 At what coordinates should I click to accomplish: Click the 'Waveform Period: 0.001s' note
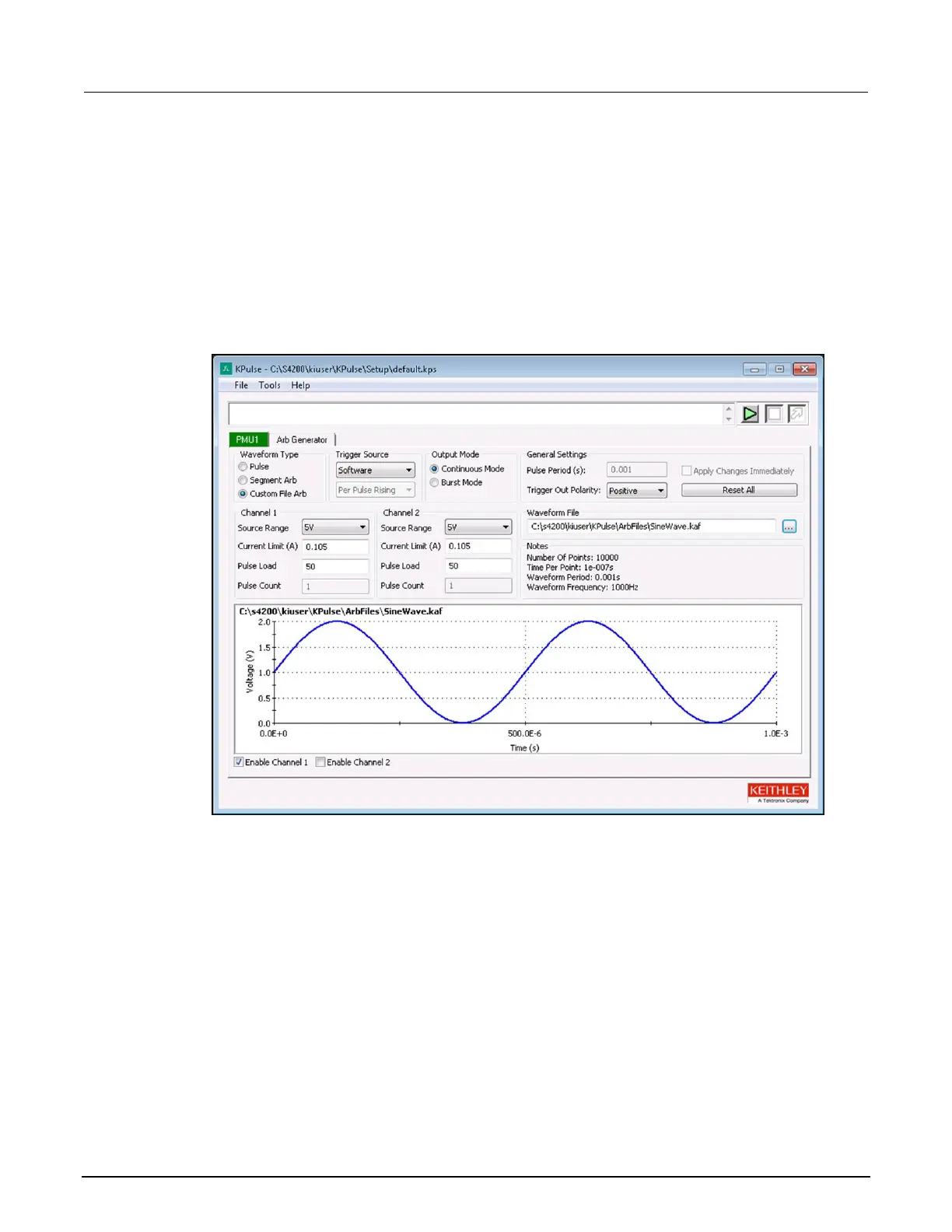point(573,577)
